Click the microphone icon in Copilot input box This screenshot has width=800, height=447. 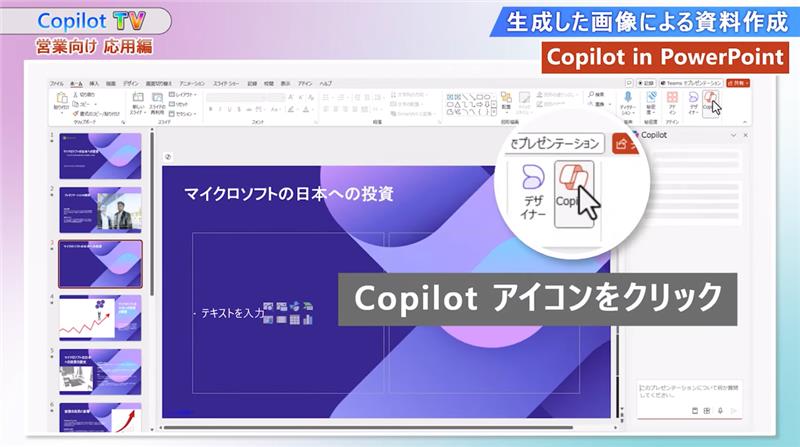[x=720, y=410]
